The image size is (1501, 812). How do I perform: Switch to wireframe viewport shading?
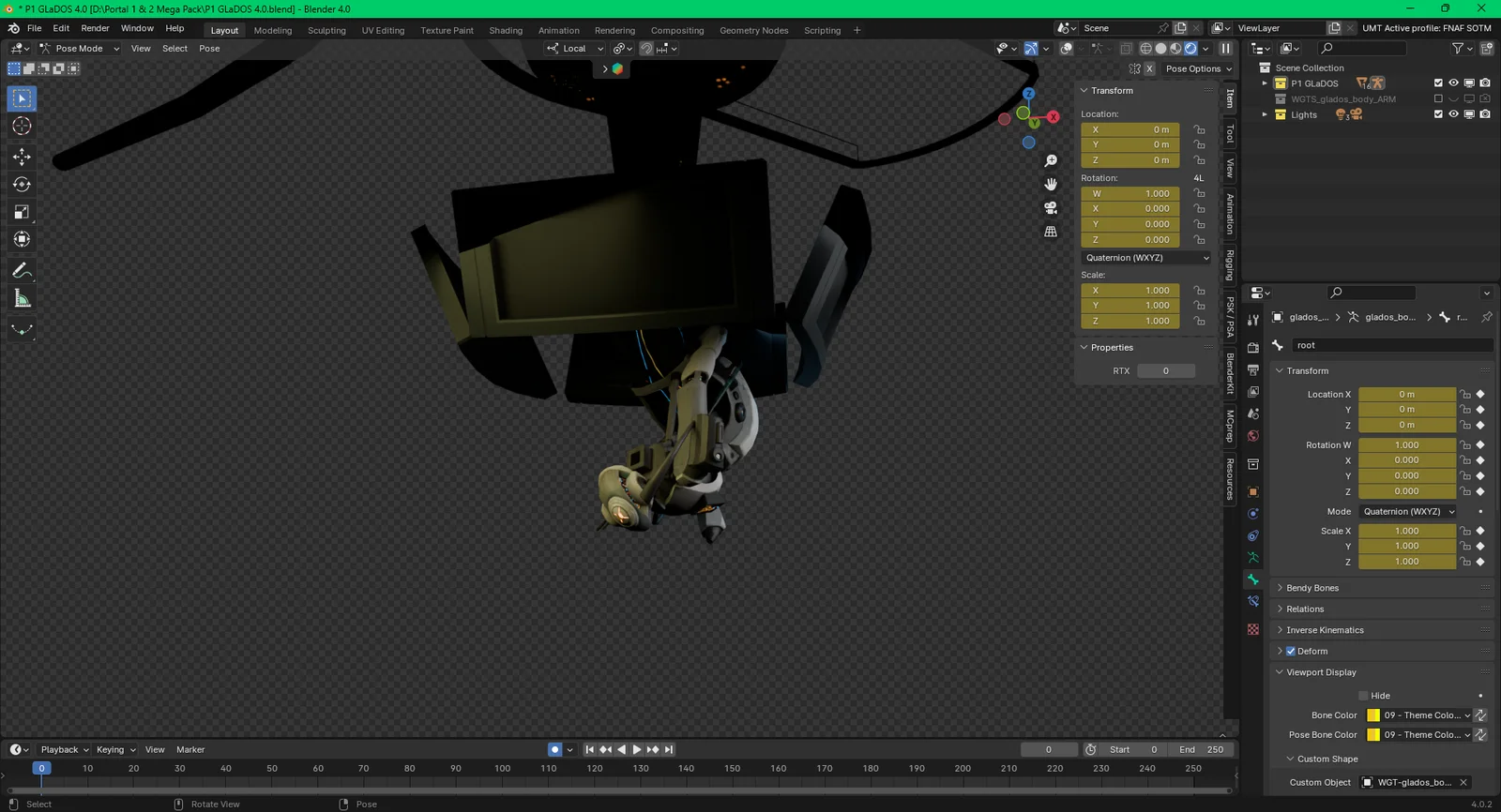coord(1145,49)
